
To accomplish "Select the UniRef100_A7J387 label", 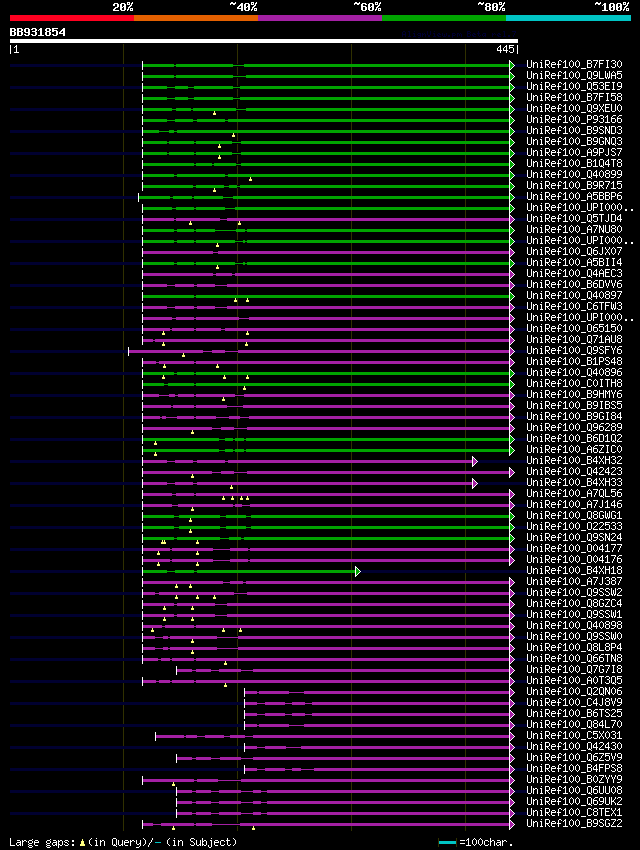I will (574, 581).
